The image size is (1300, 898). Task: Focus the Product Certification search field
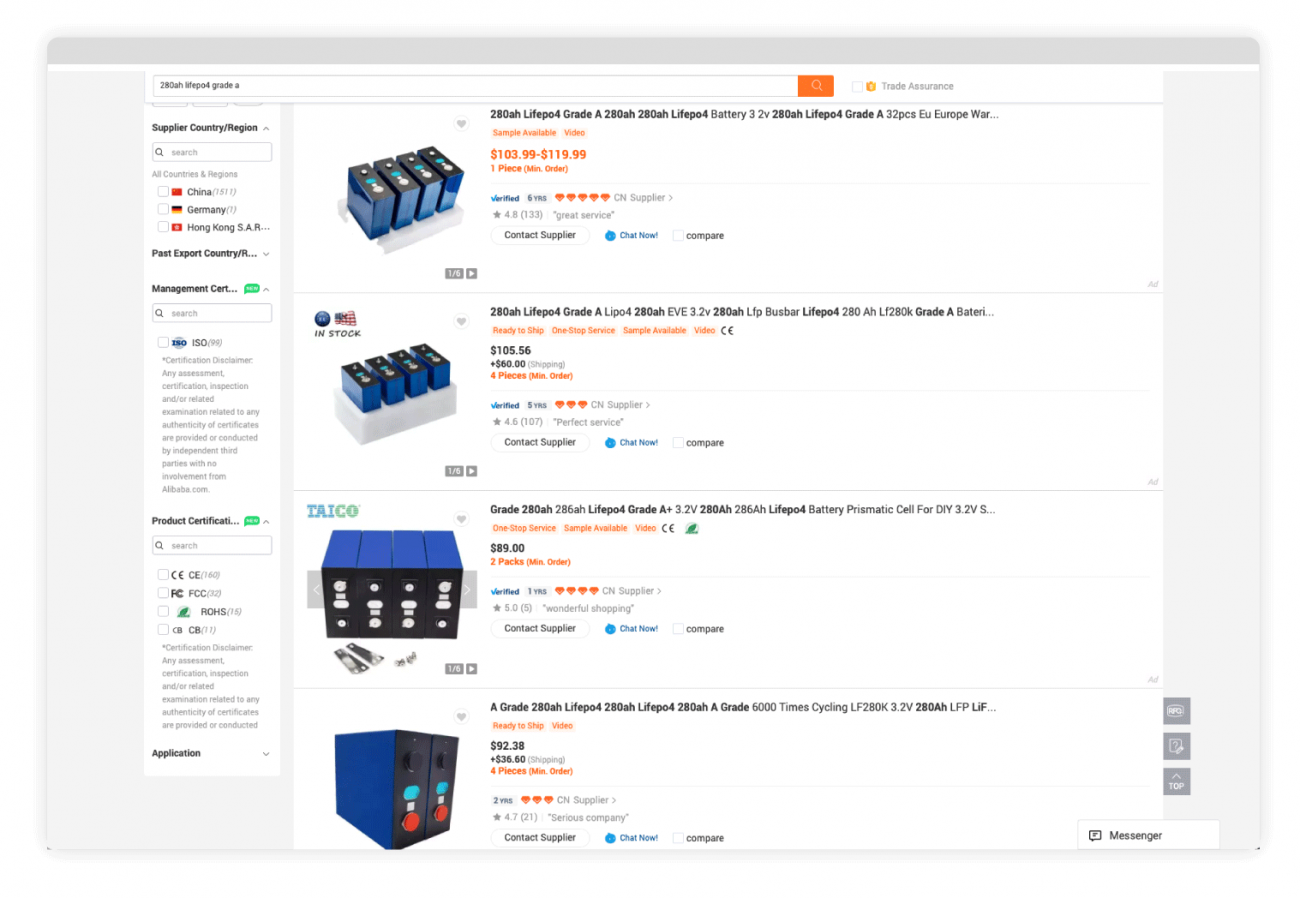coord(212,545)
